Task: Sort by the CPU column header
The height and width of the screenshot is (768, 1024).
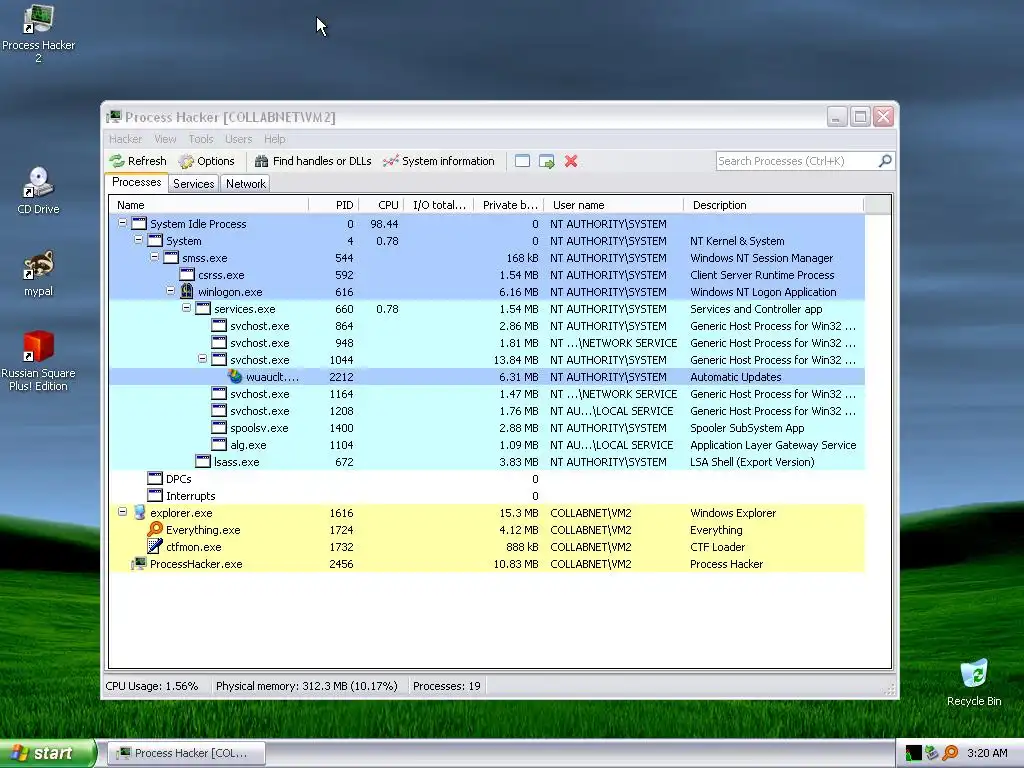Action: [x=381, y=205]
